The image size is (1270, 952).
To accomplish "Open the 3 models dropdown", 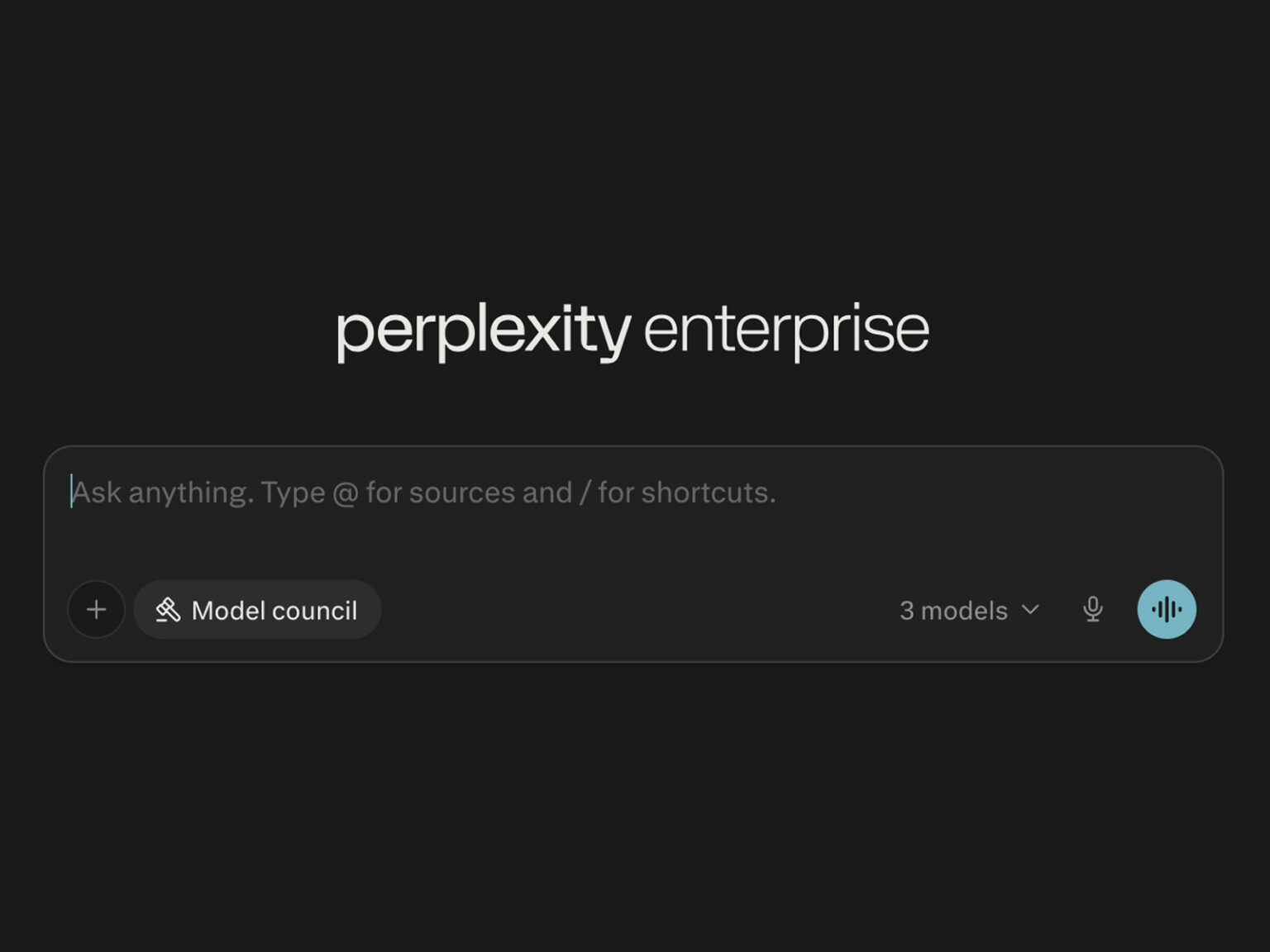I will coord(969,610).
